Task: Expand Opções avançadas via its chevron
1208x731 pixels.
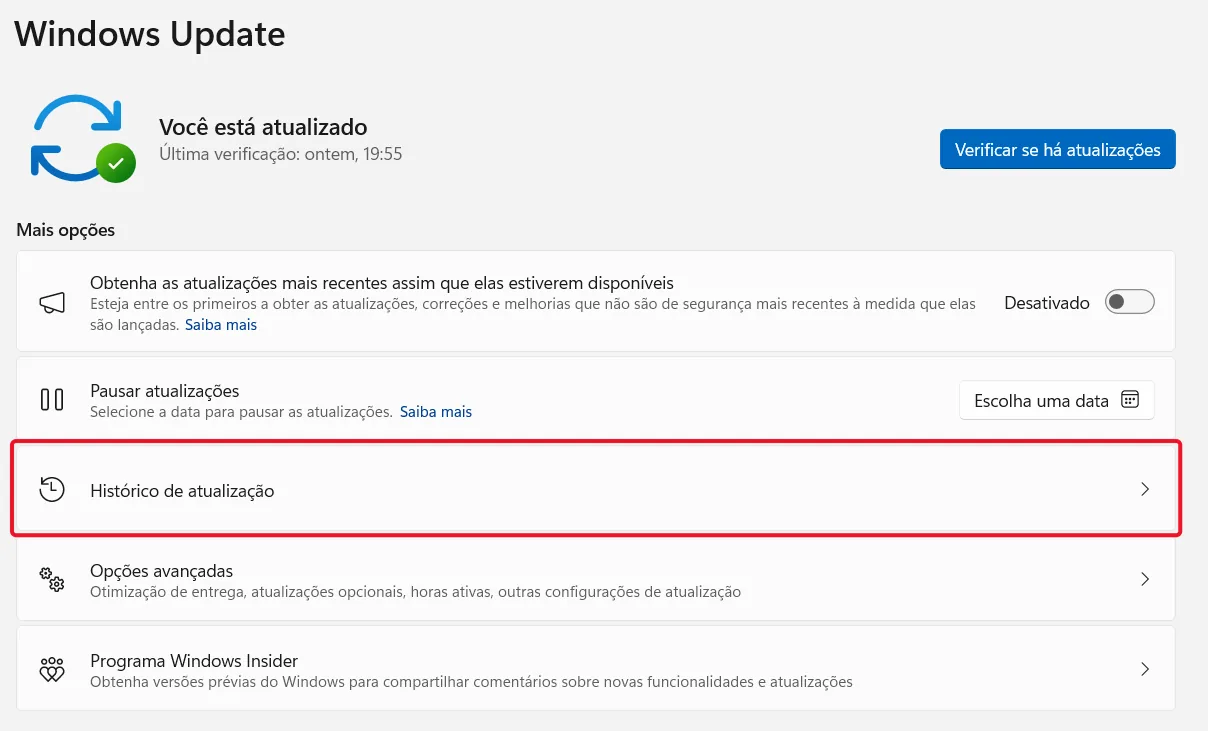Action: tap(1145, 579)
